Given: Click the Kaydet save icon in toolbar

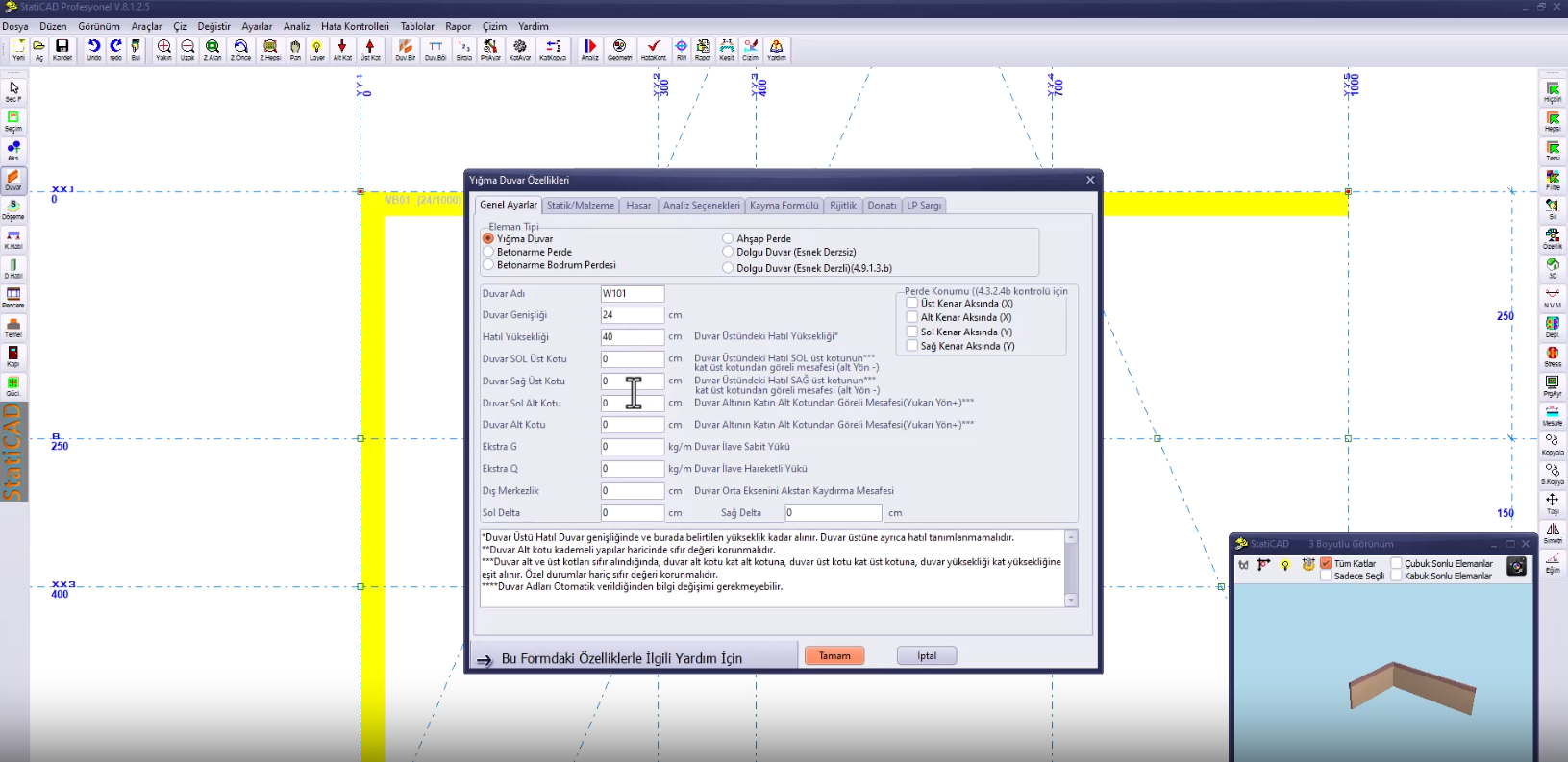Looking at the screenshot, I should [x=62, y=50].
